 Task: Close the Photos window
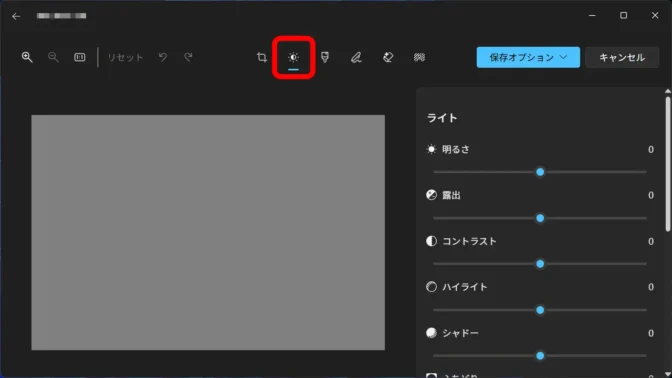coord(655,16)
